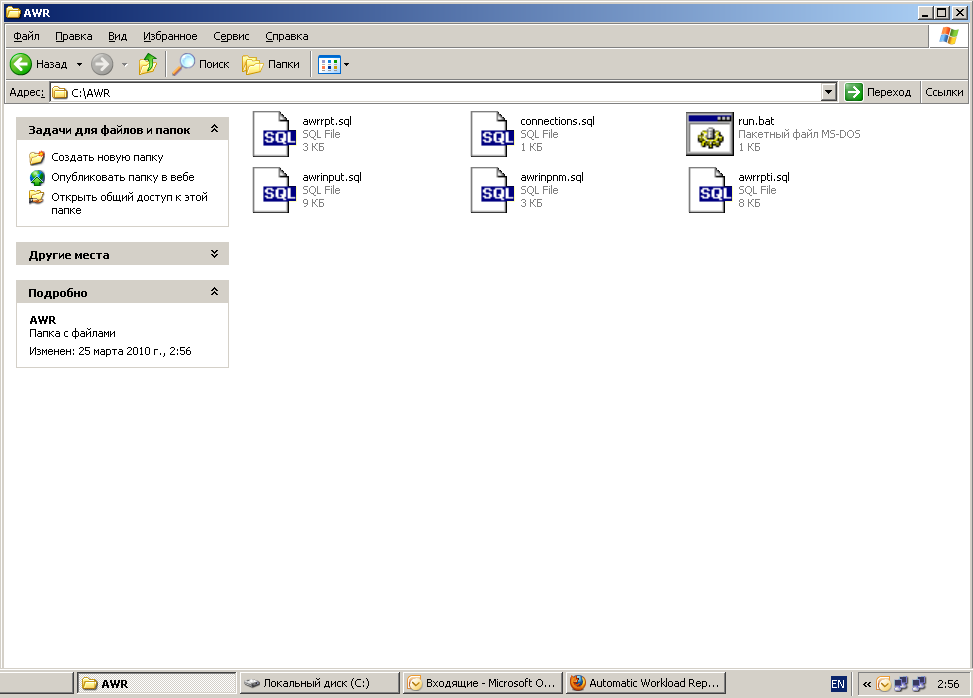Click the Up folder toolbar icon
973x698 pixels.
pyautogui.click(x=148, y=64)
